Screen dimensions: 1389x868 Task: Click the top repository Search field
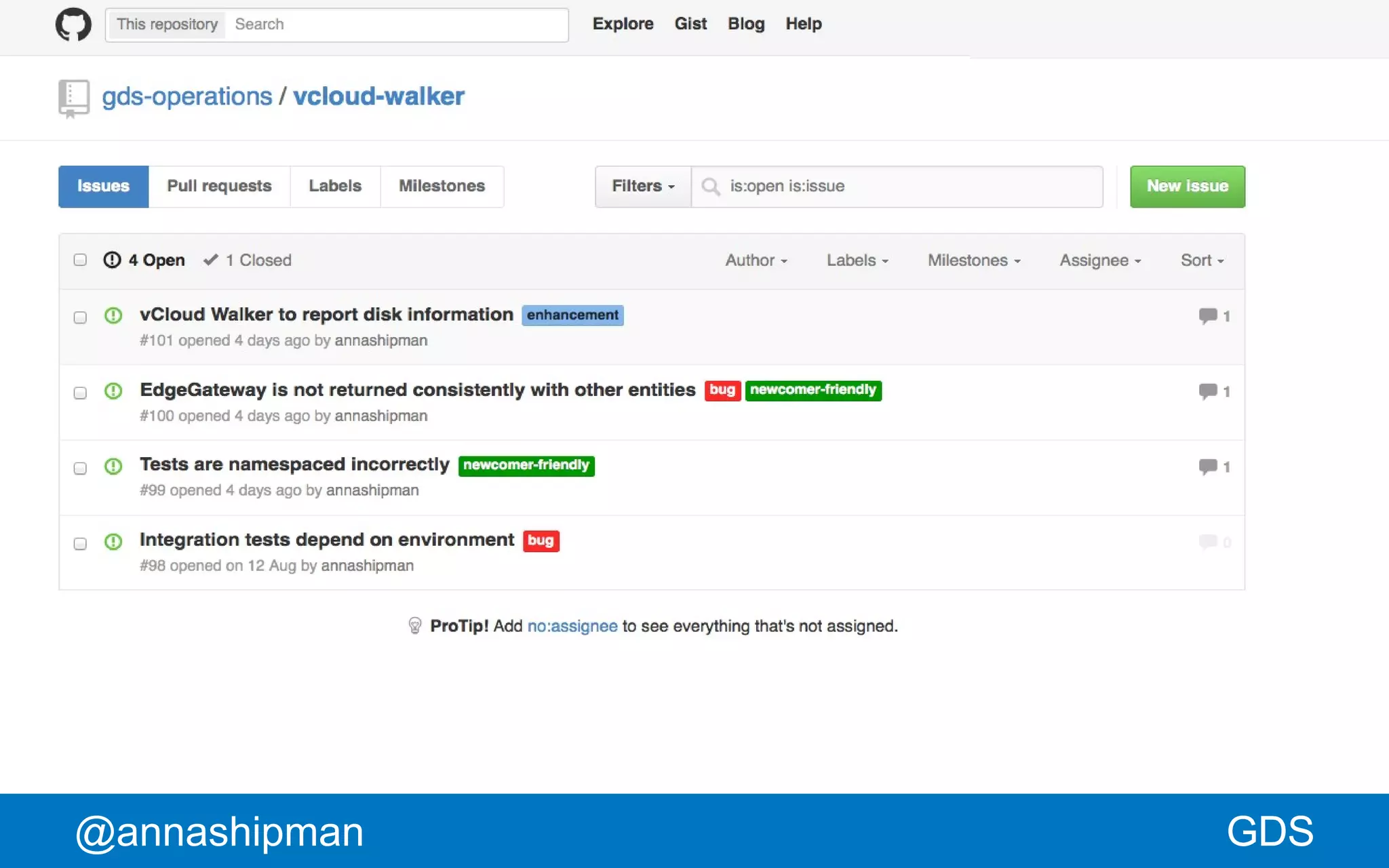[397, 25]
